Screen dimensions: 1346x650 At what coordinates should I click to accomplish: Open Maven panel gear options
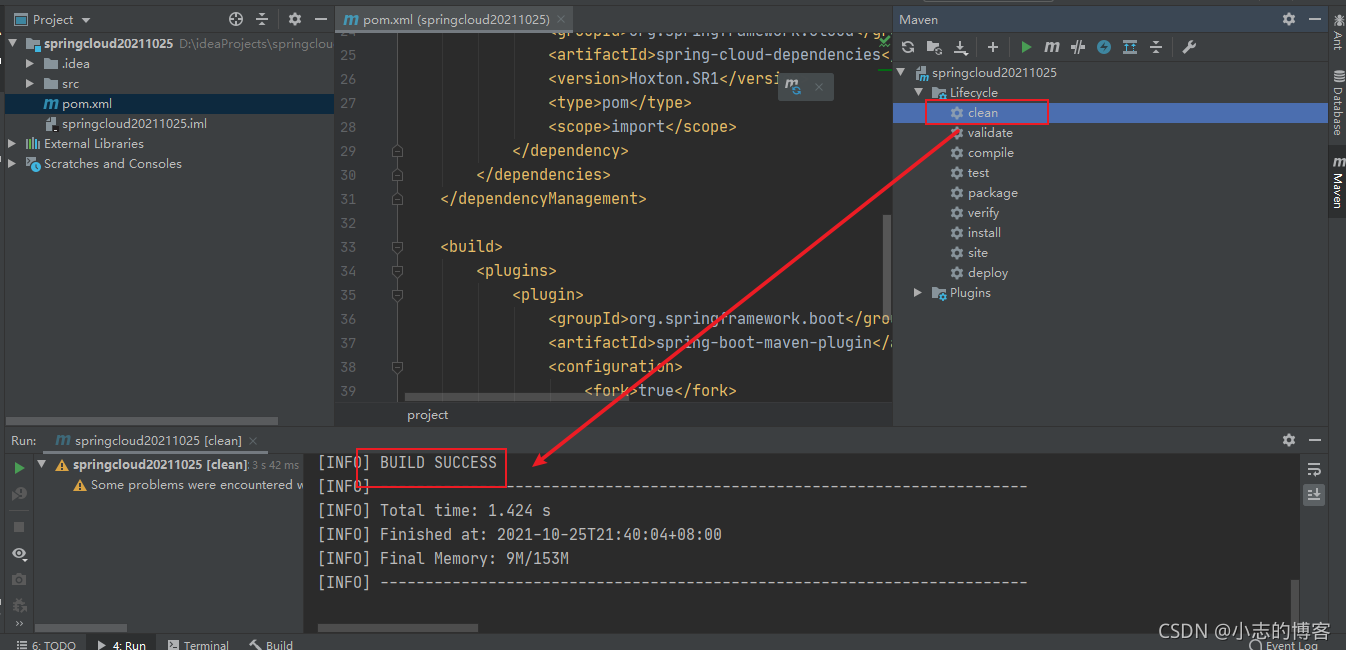pos(1289,19)
